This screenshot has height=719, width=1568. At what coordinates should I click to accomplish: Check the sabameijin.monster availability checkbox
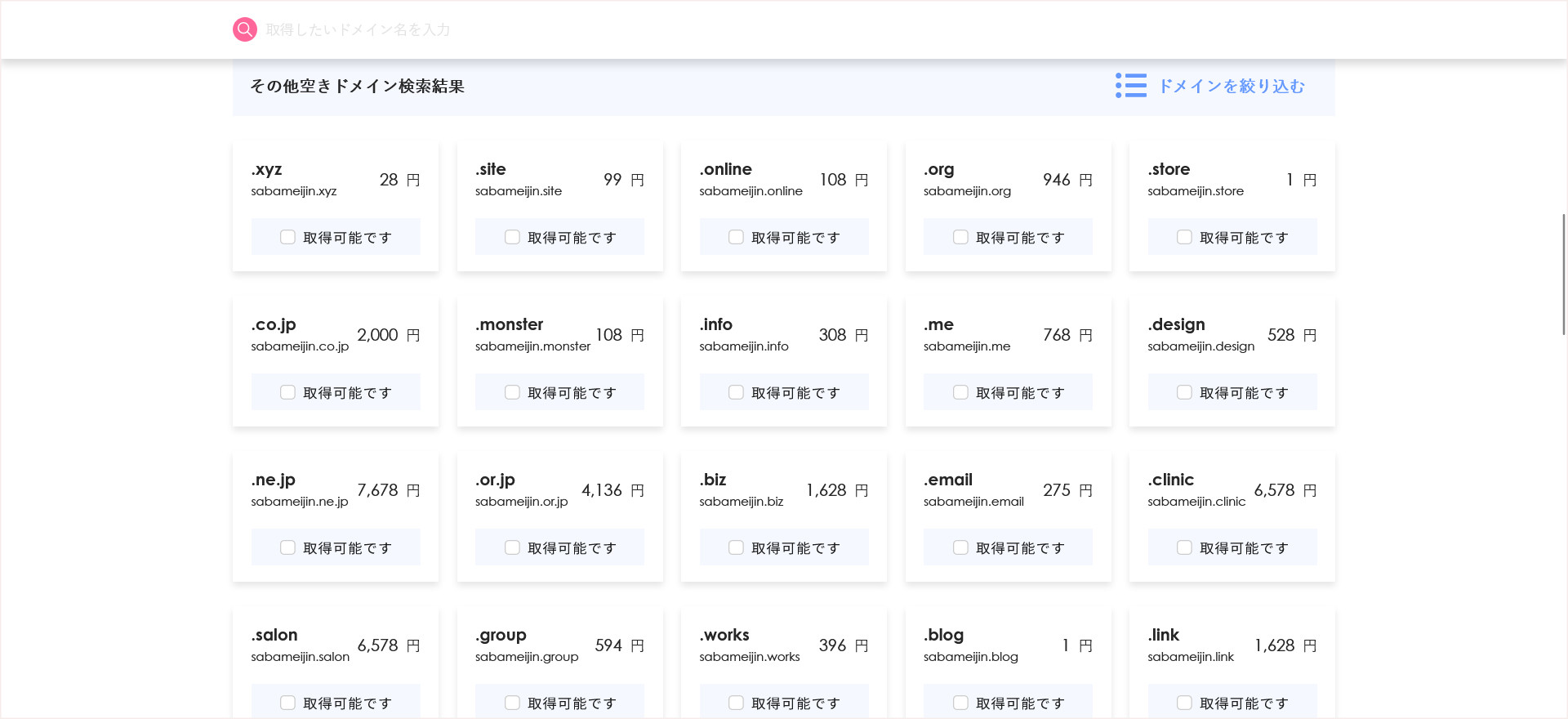coord(512,392)
